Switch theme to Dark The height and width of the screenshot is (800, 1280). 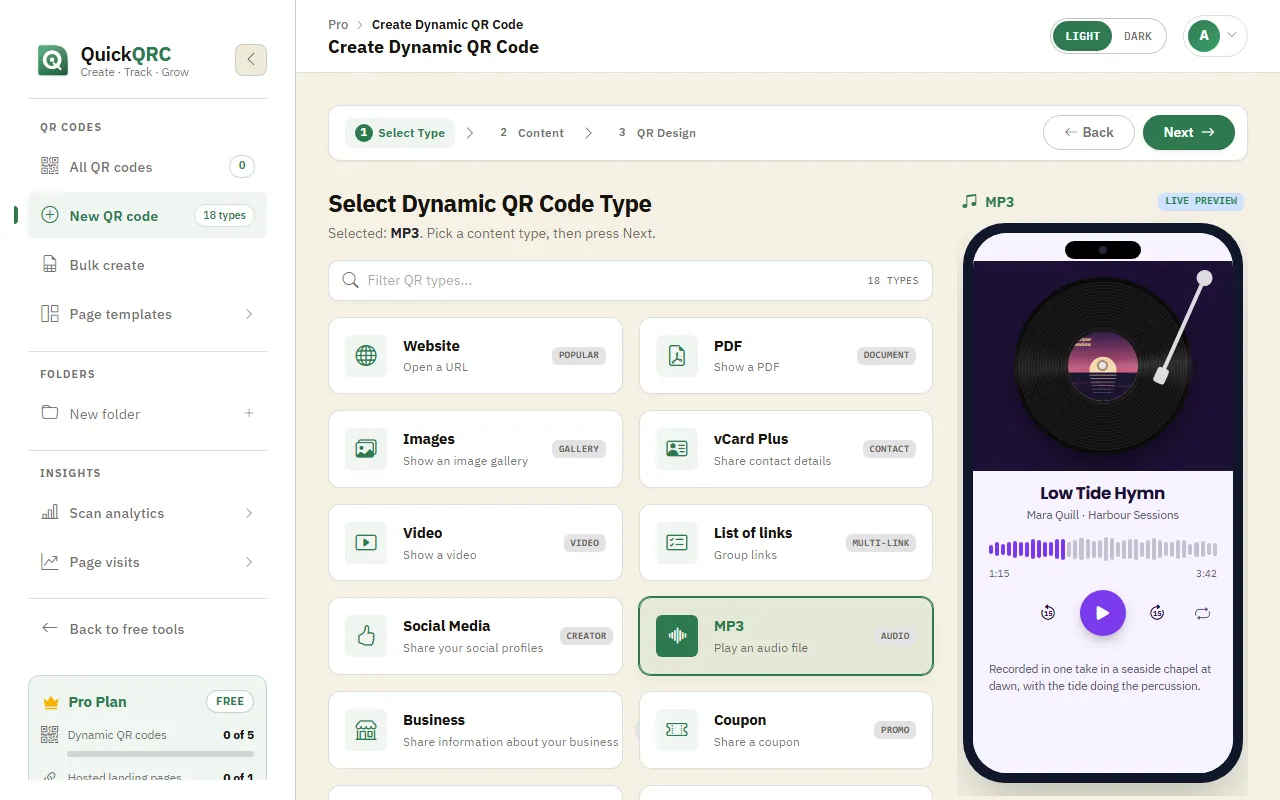(x=1138, y=36)
